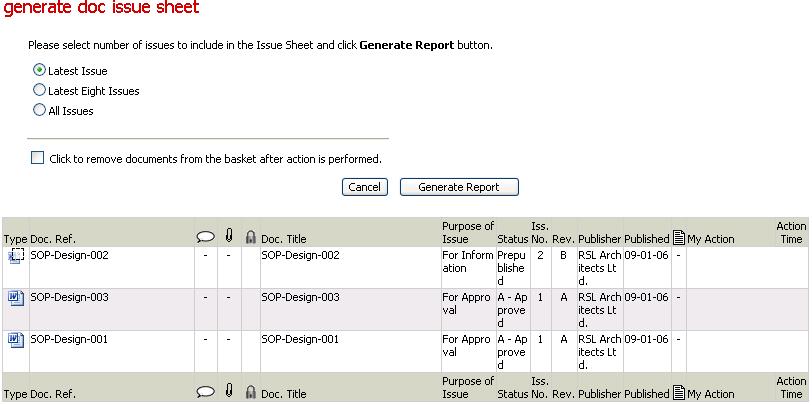Open the Word icon for SOP-Design-001

coord(16,340)
